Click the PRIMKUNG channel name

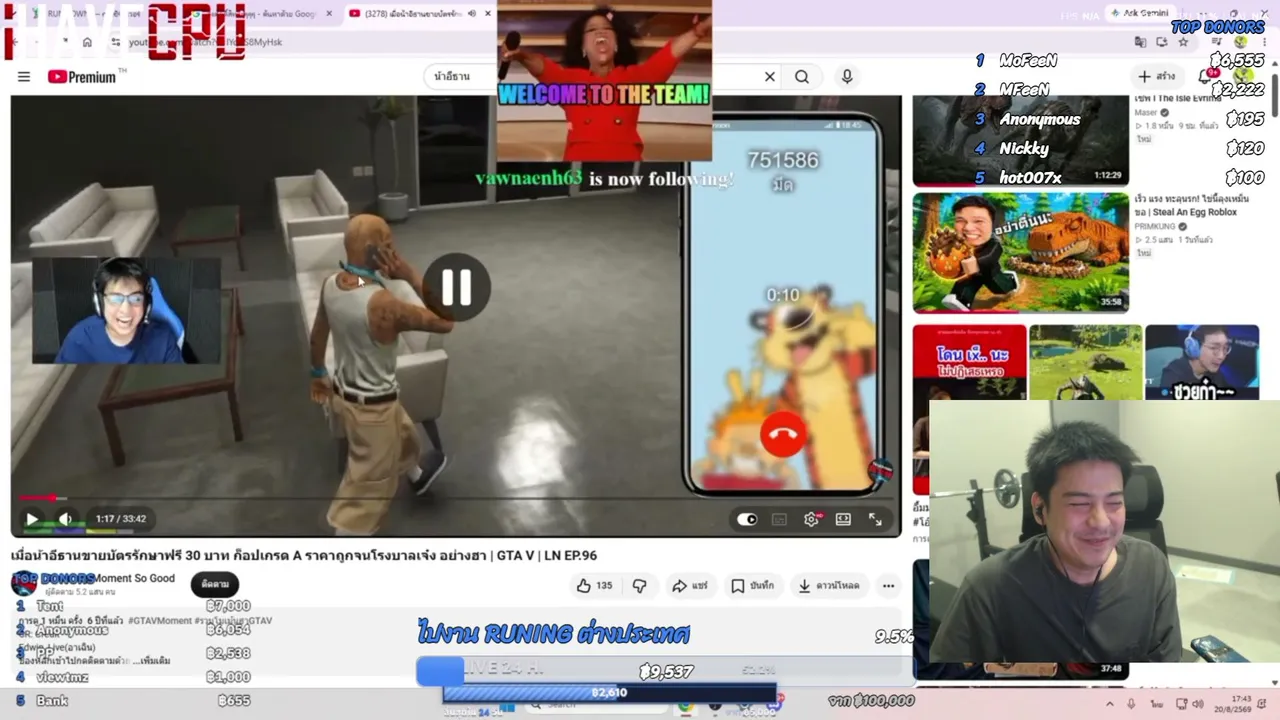[1155, 227]
